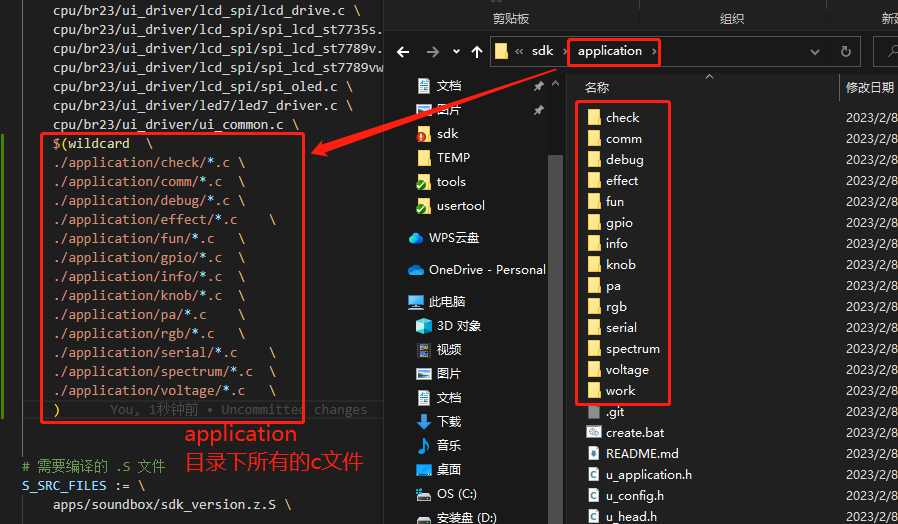The width and height of the screenshot is (898, 524).
Task: Open the tools quick access folder
Action: [441, 182]
